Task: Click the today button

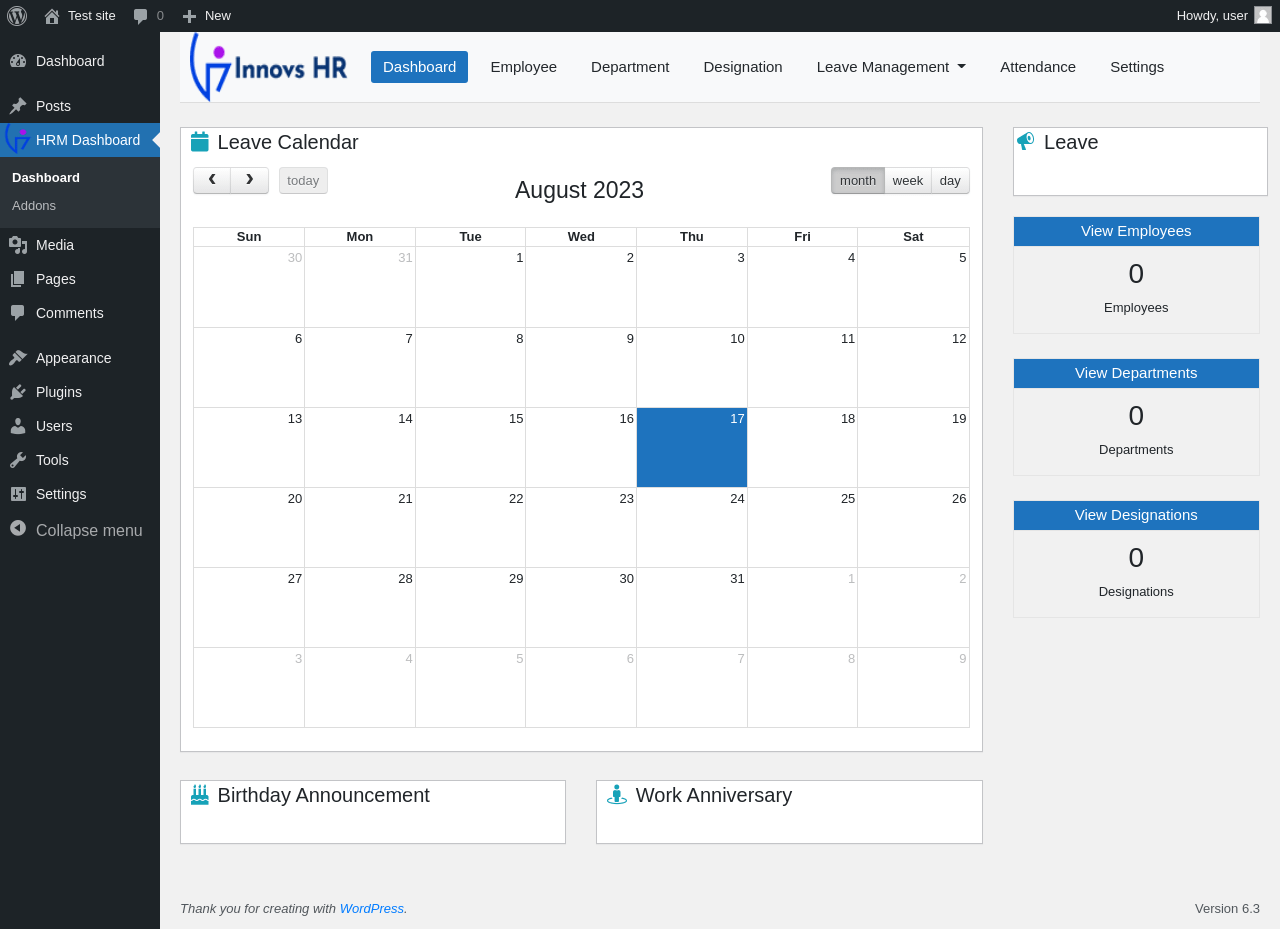Action: click(x=303, y=180)
